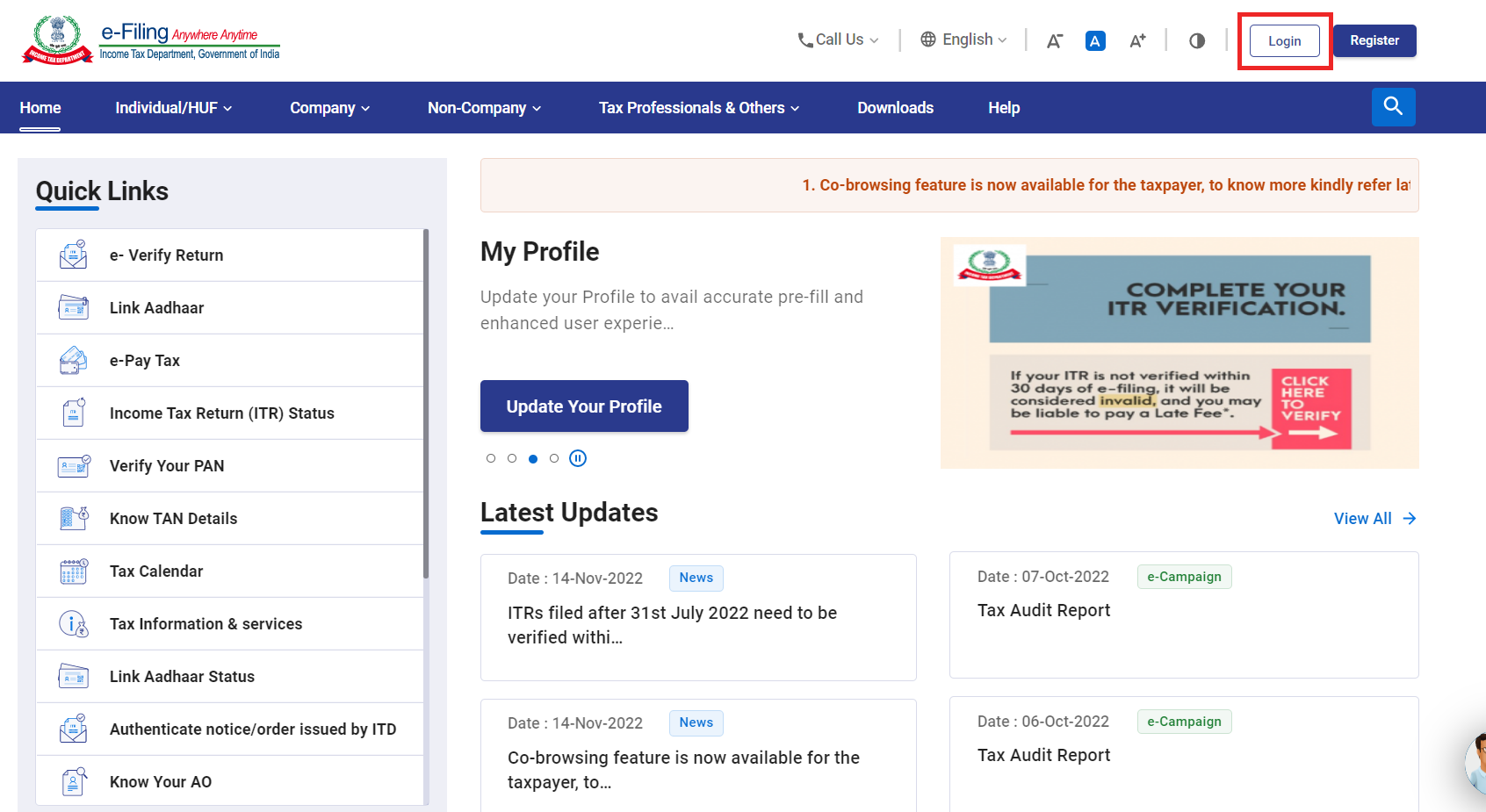Open the Link Aadhaar quick link
The image size is (1486, 812).
click(x=230, y=308)
